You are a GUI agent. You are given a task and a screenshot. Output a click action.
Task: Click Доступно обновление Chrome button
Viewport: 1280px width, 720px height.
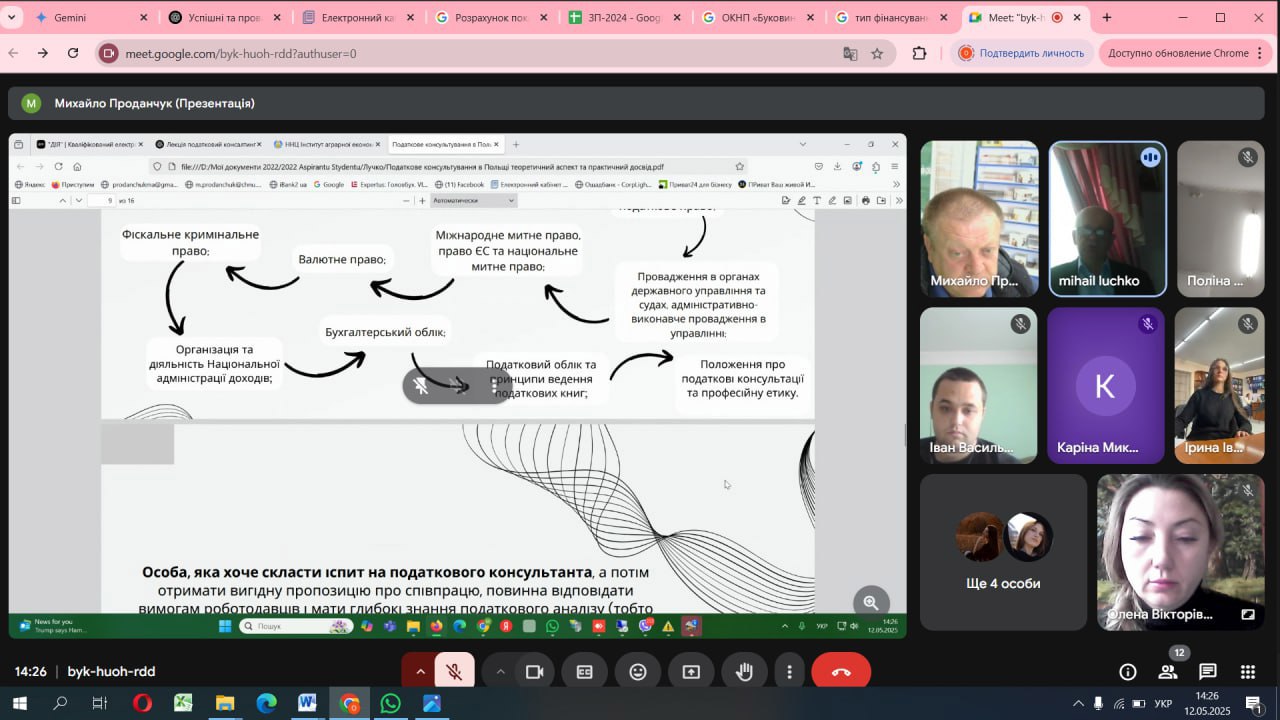tap(1178, 53)
